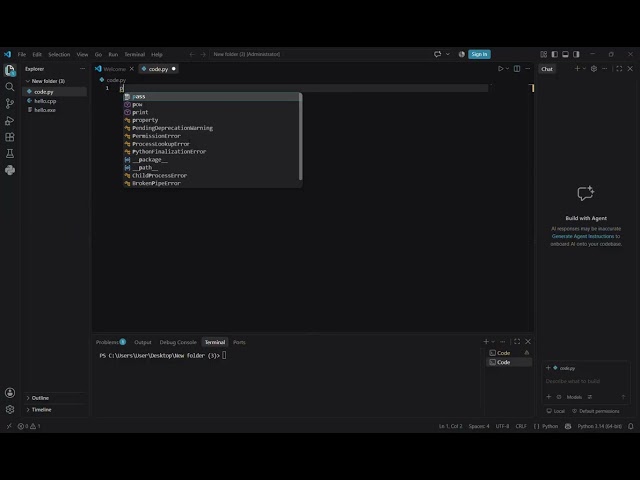Select the property suggestion

pos(212,120)
